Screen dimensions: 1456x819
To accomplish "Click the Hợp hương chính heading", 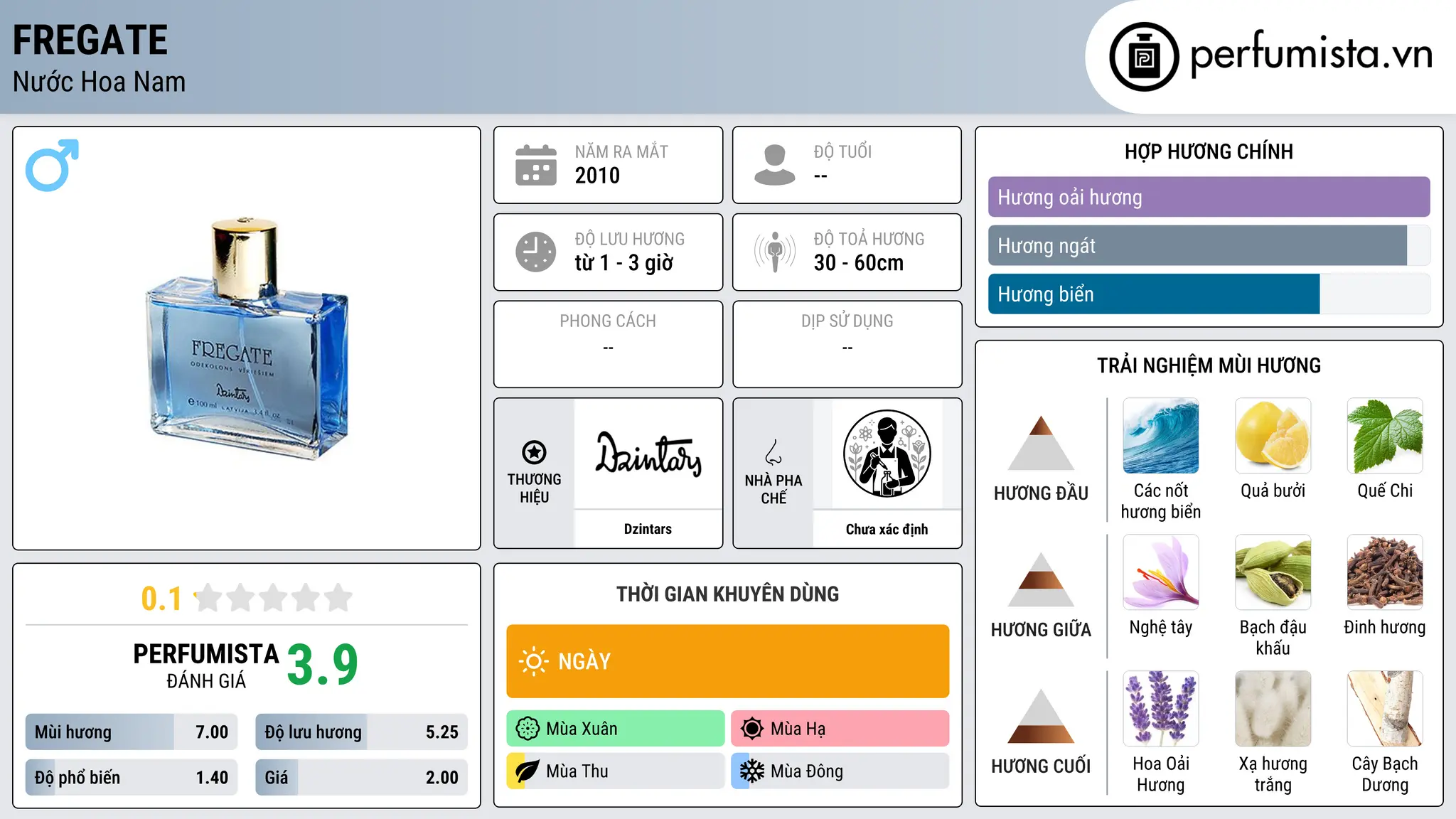I will (1209, 151).
